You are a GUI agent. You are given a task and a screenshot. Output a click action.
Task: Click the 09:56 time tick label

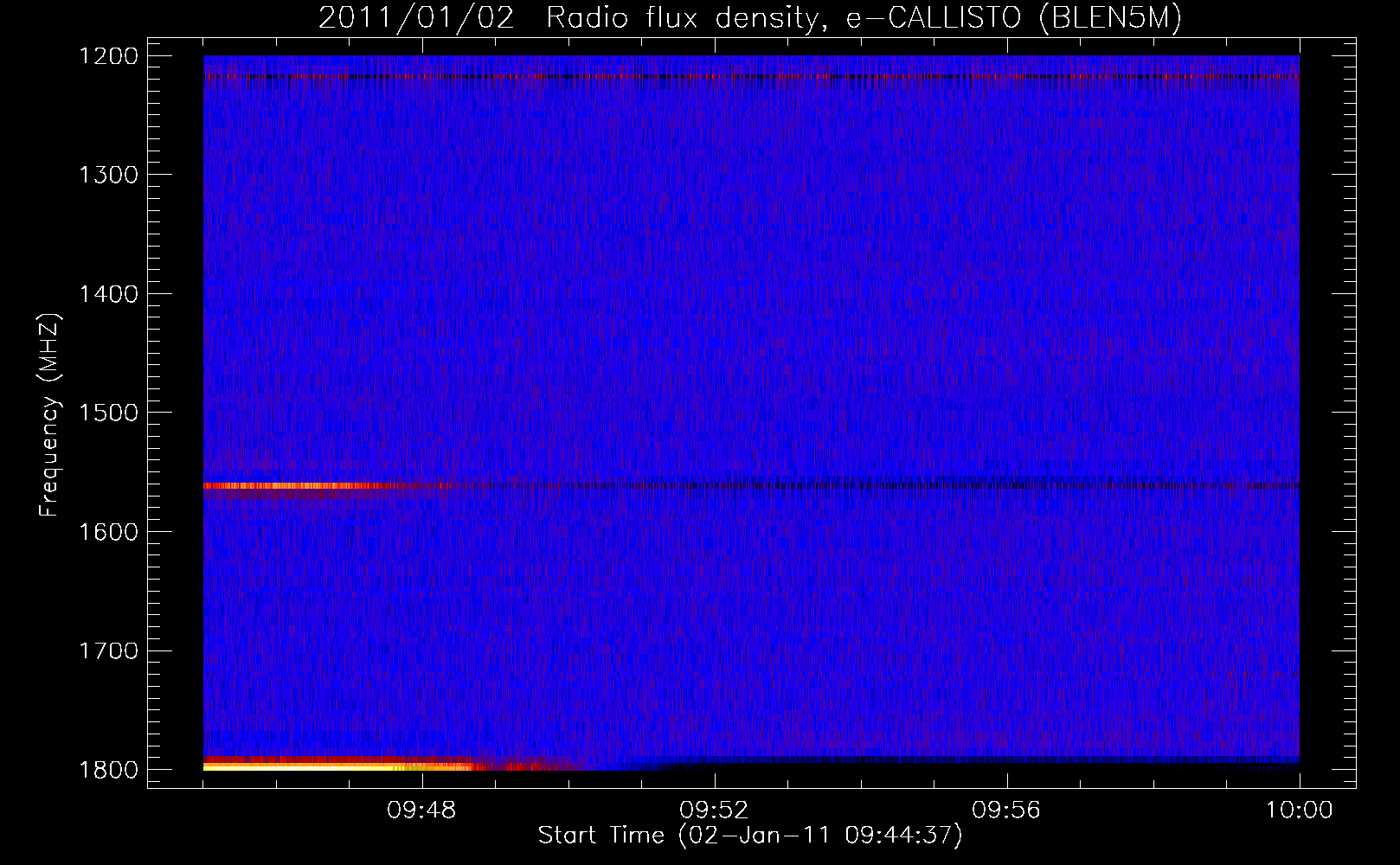pos(1006,811)
